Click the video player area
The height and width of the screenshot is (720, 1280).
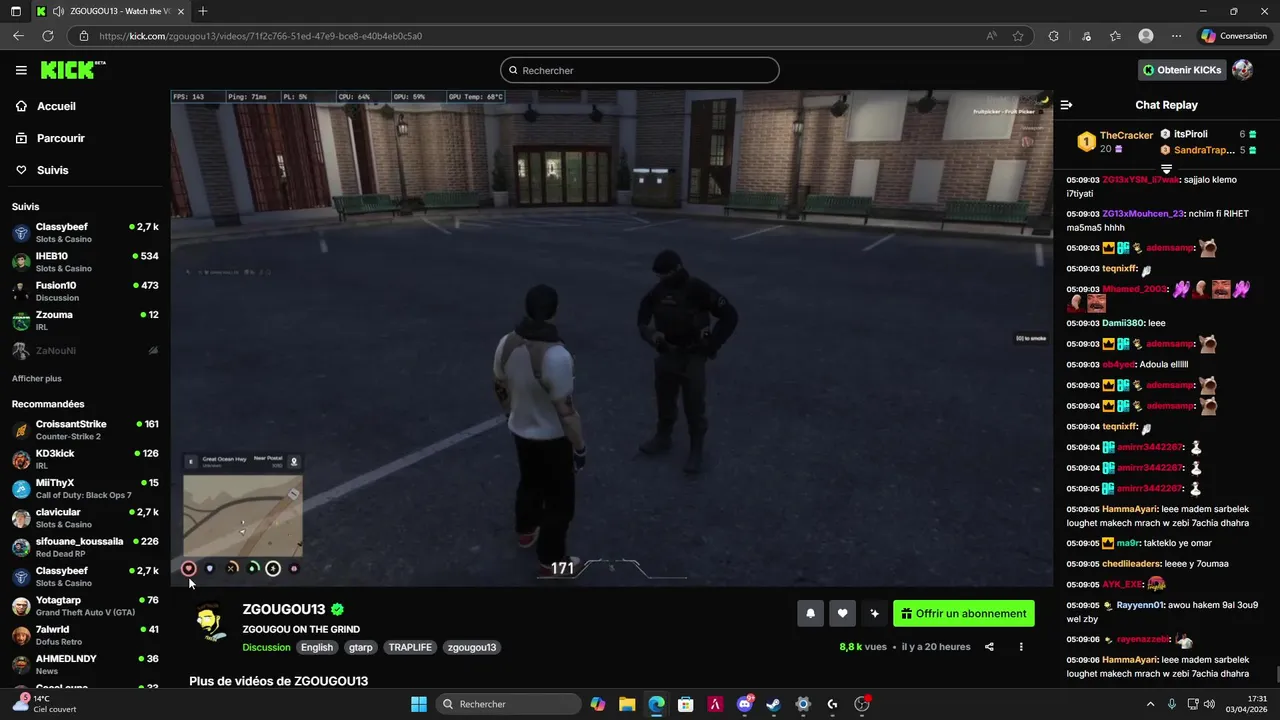(x=611, y=338)
